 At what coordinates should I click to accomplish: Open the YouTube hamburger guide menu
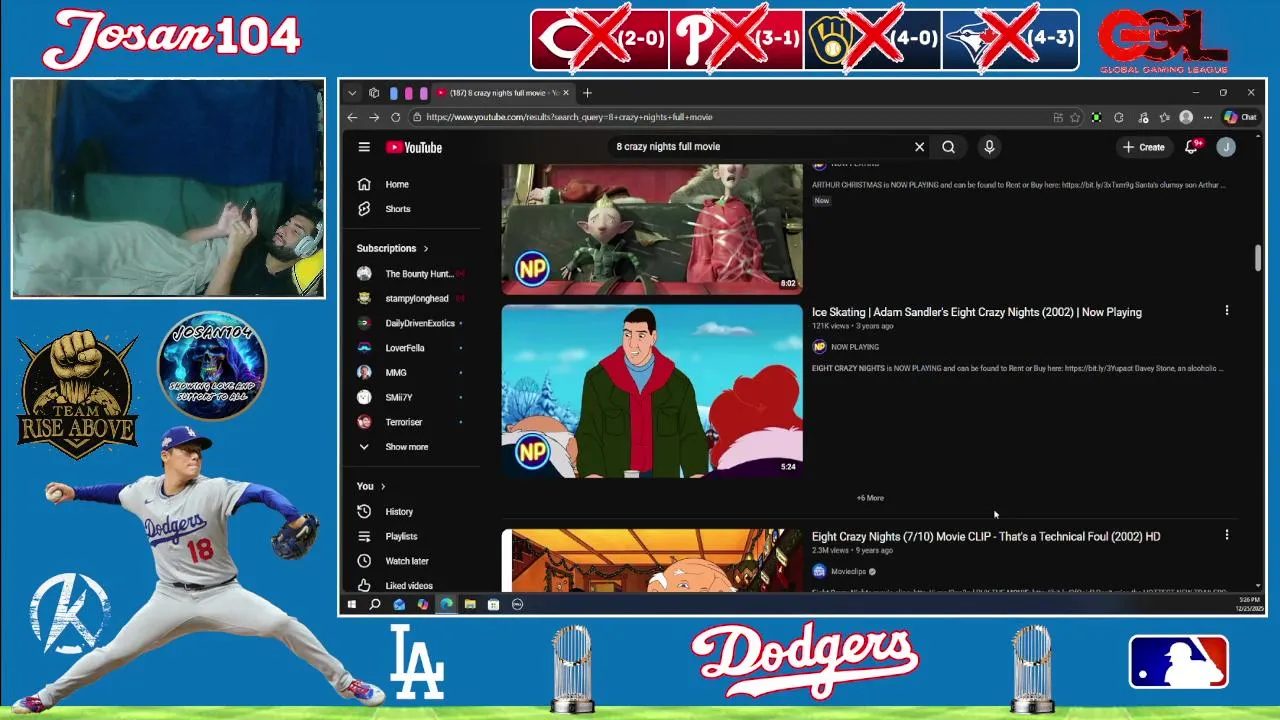364,147
